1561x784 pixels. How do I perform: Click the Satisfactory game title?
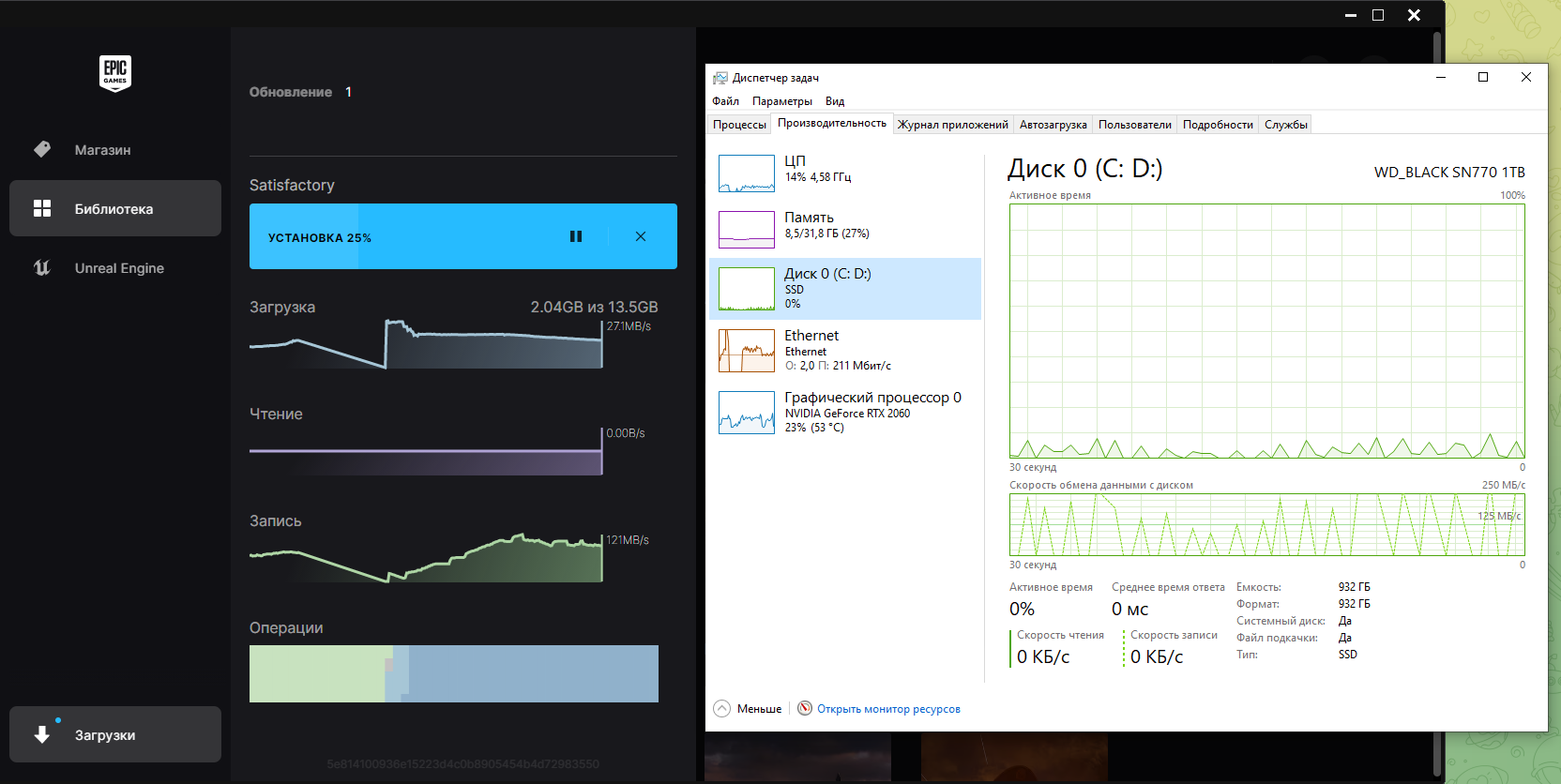pos(292,185)
